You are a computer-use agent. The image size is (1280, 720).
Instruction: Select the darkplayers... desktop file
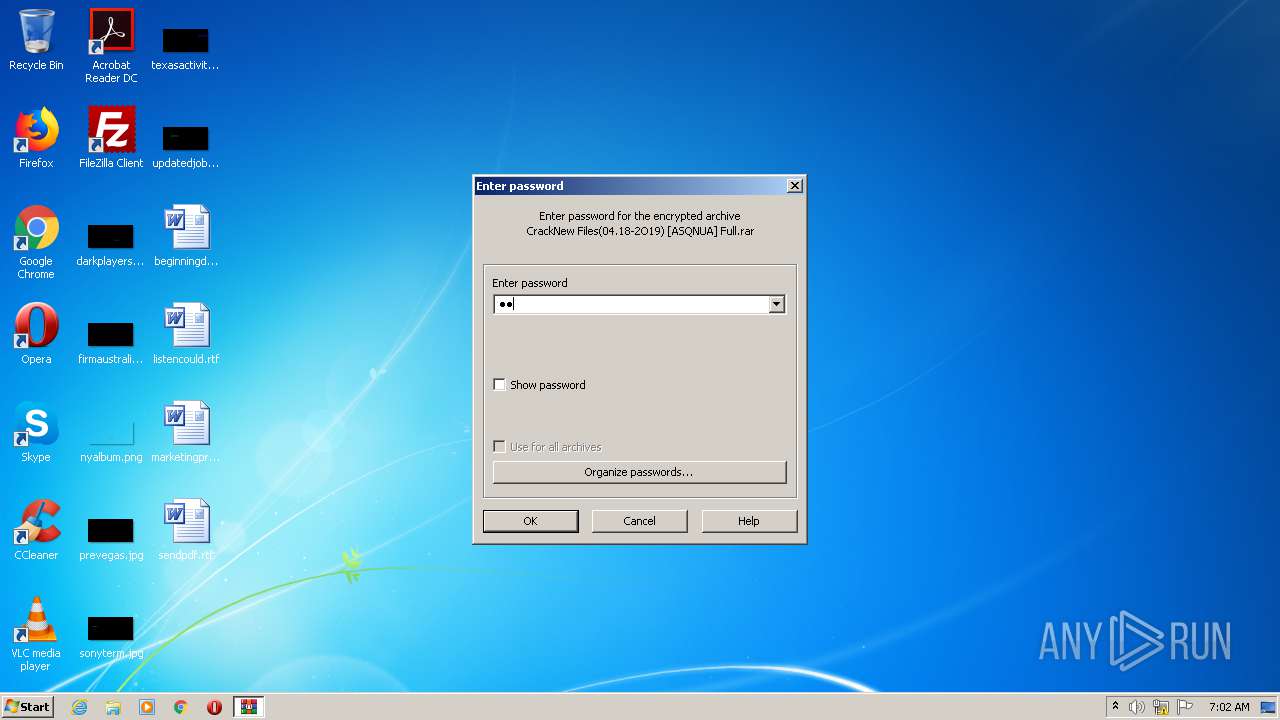pyautogui.click(x=111, y=243)
